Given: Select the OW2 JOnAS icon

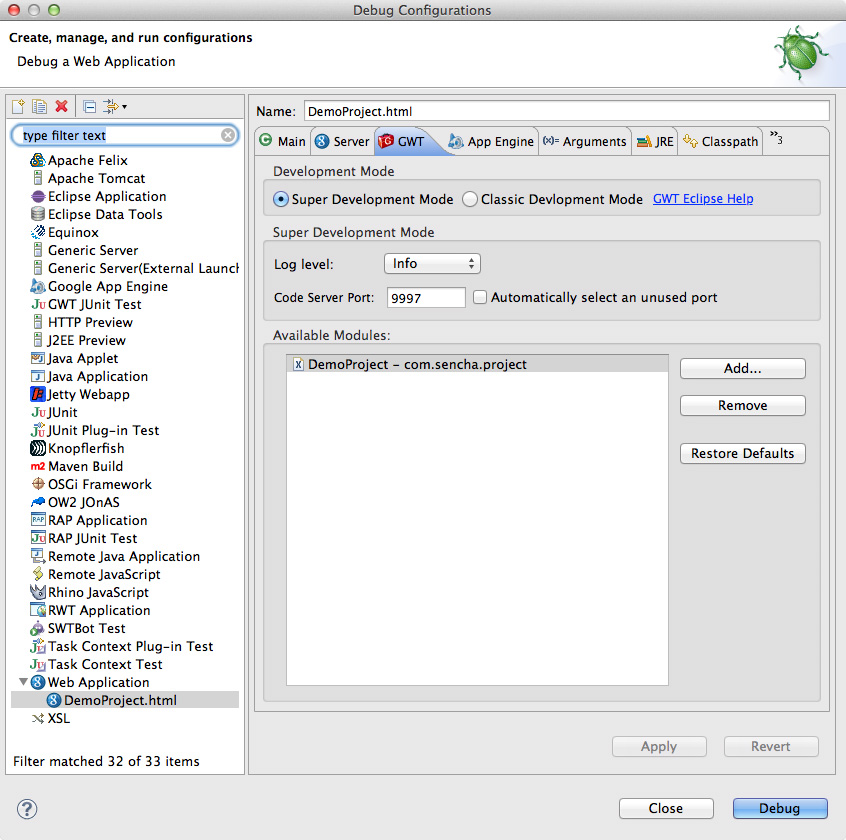Looking at the screenshot, I should [x=38, y=502].
